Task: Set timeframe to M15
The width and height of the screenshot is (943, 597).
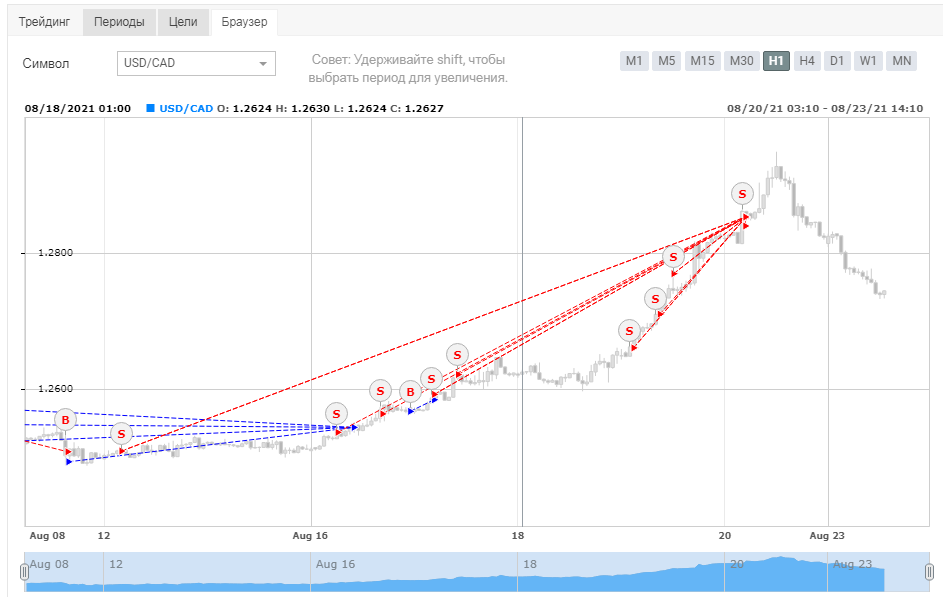Action: click(x=702, y=61)
